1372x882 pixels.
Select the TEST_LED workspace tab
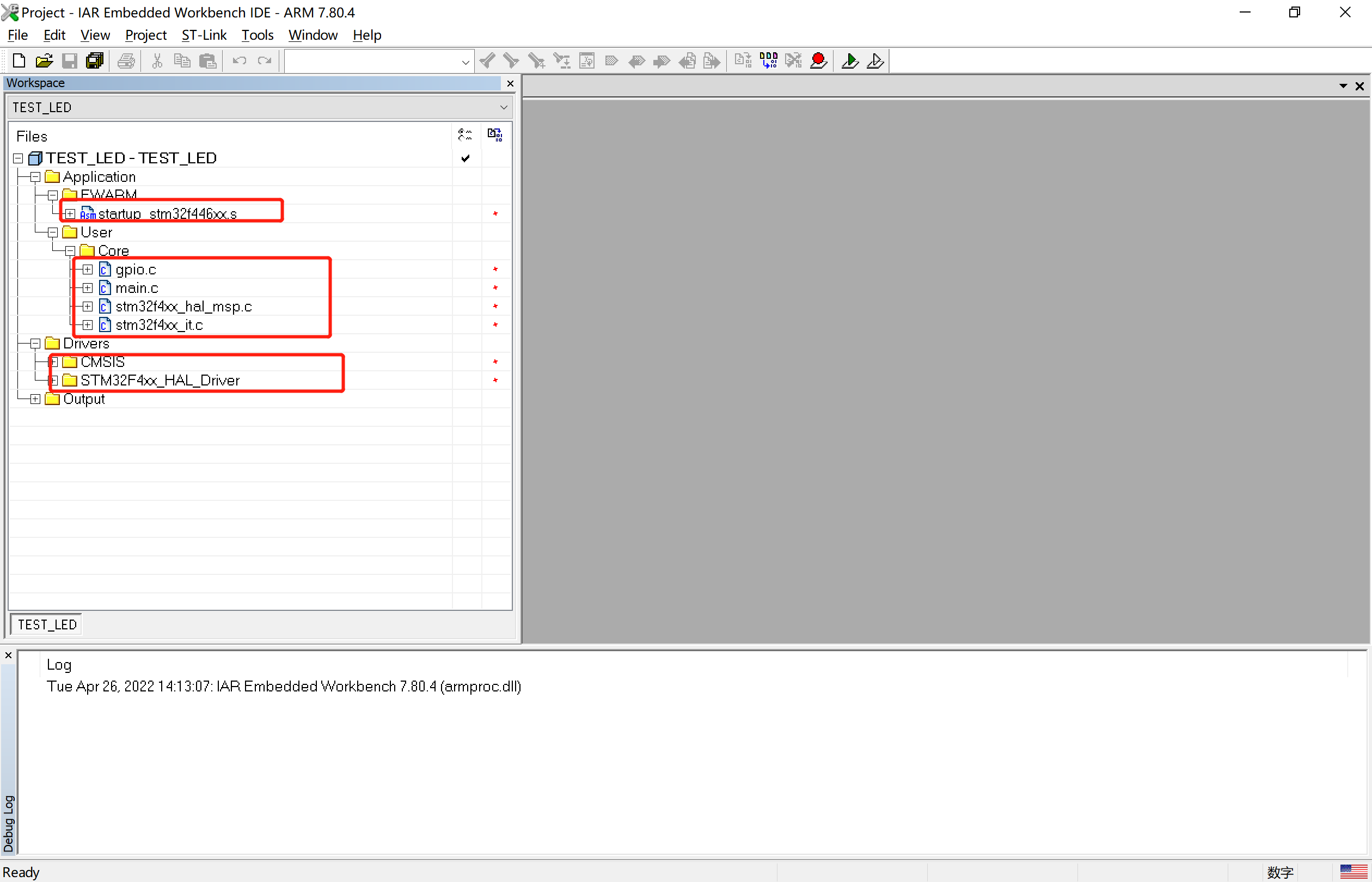47,624
